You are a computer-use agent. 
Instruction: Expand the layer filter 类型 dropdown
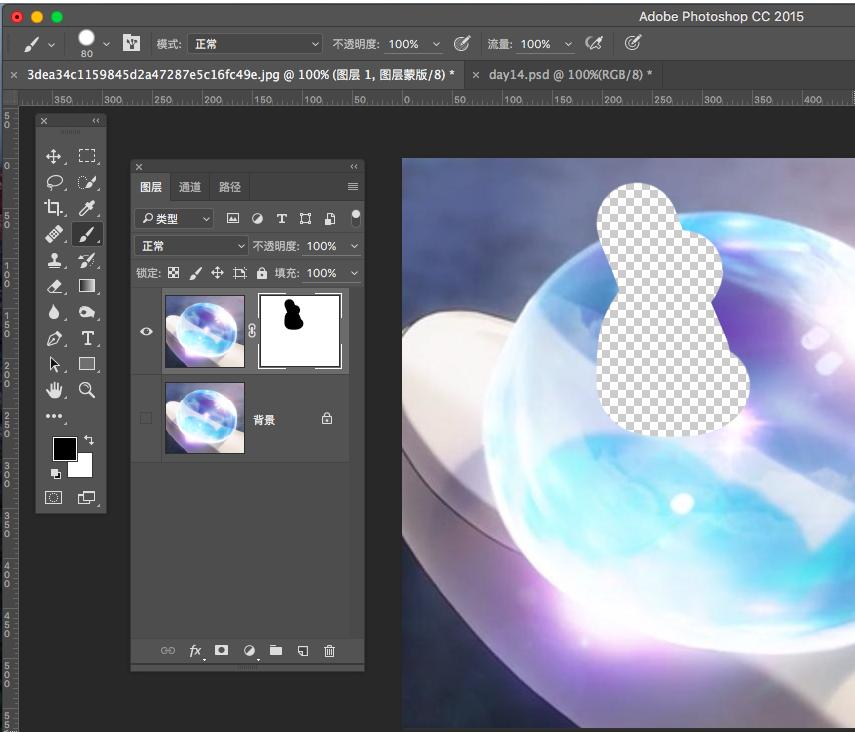click(176, 218)
